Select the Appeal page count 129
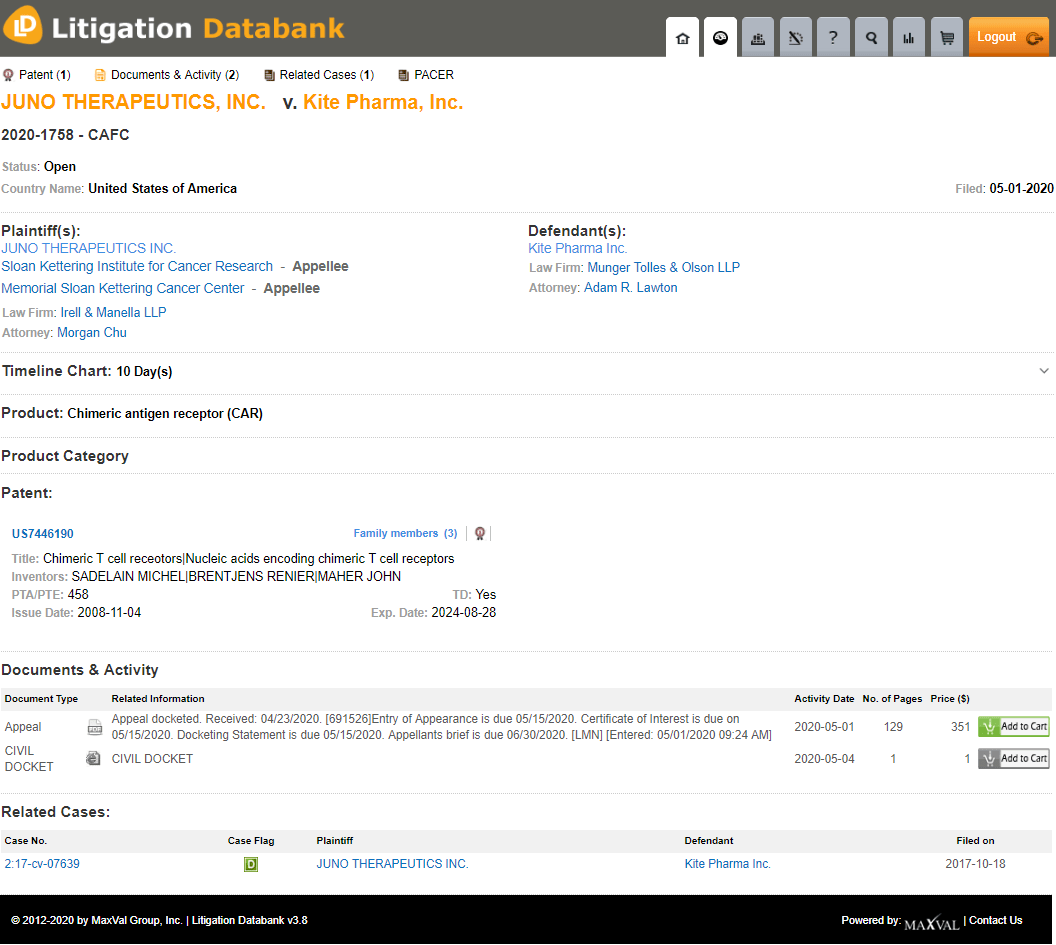 [x=893, y=727]
